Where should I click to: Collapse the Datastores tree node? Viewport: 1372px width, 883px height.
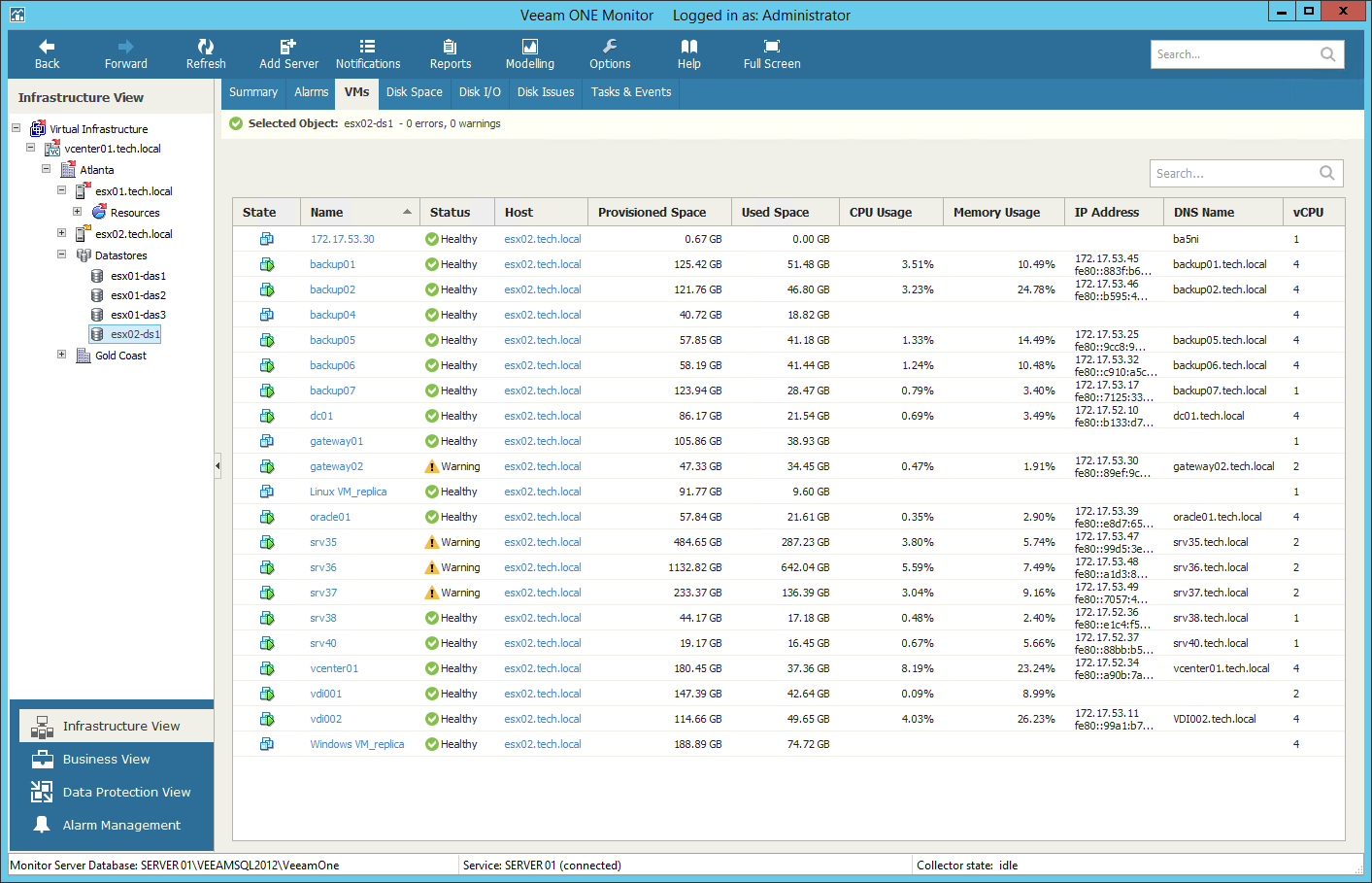pyautogui.click(x=62, y=255)
